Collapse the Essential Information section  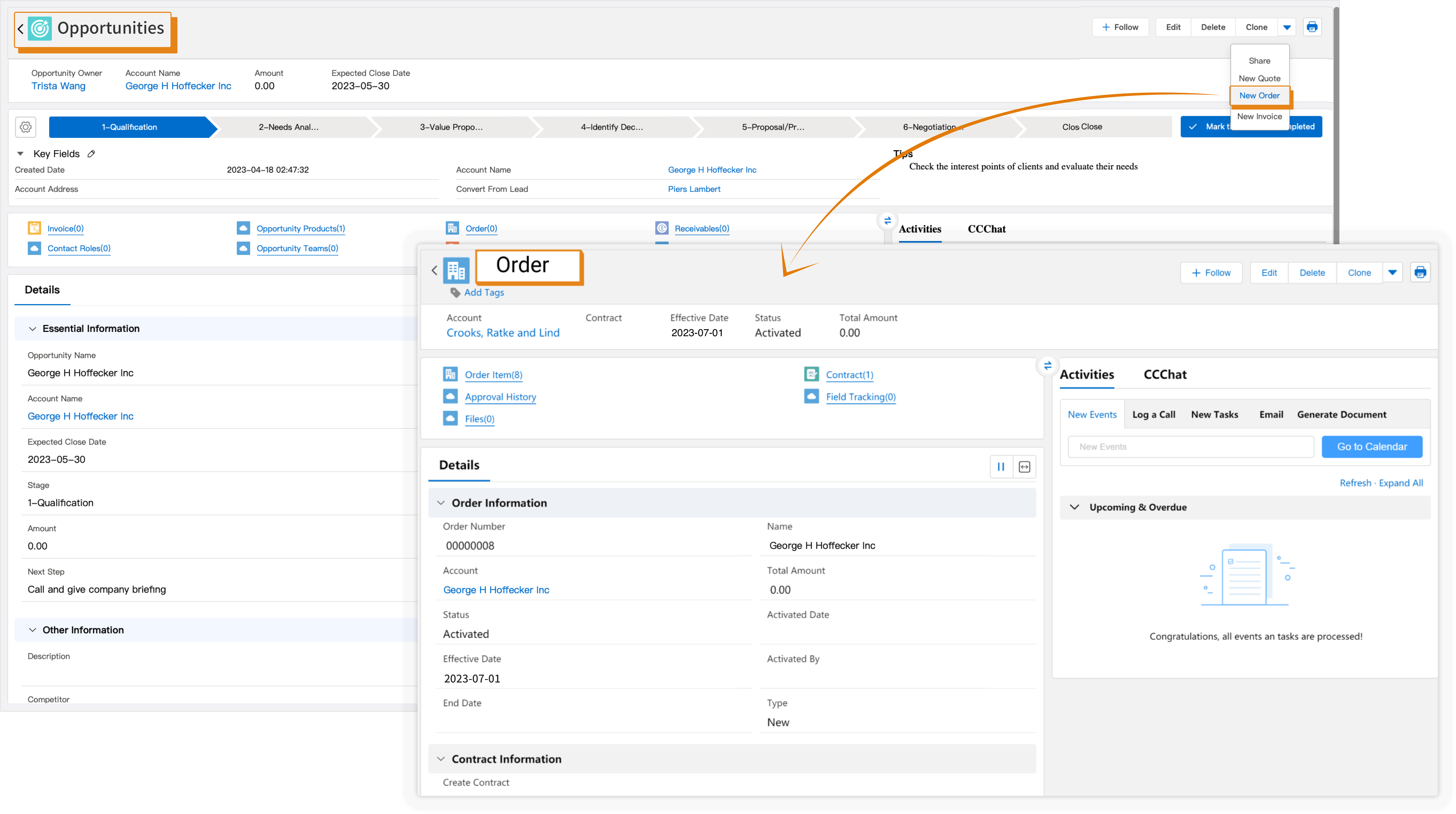tap(32, 329)
